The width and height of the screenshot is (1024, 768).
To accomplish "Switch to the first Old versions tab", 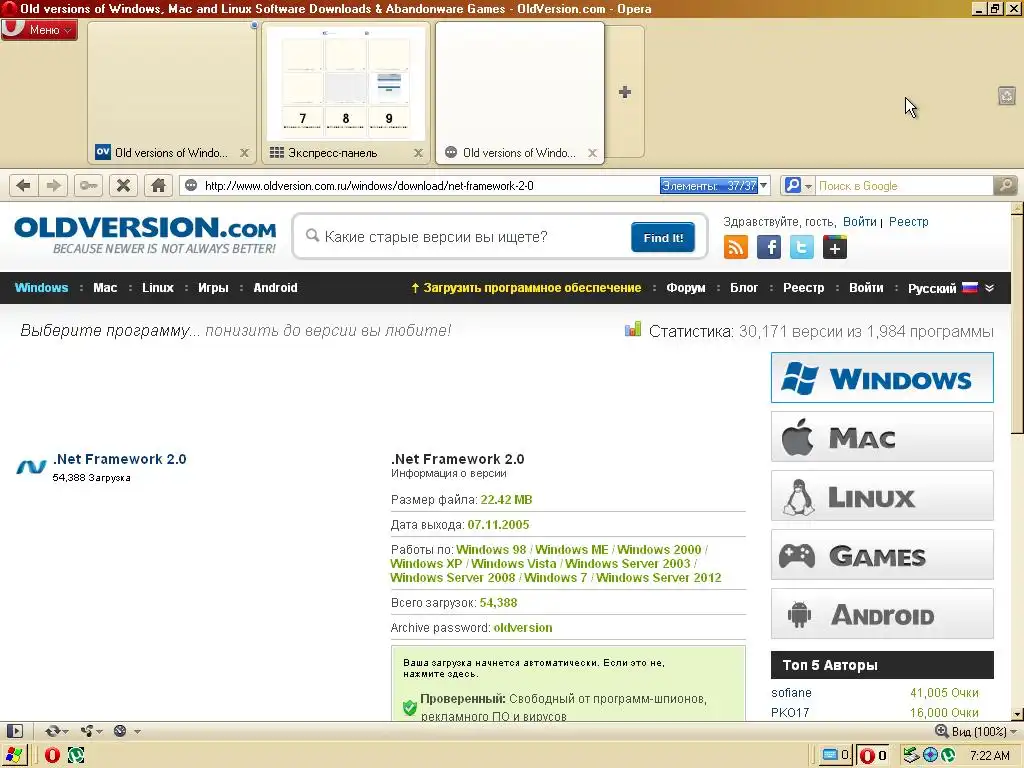I will (172, 92).
